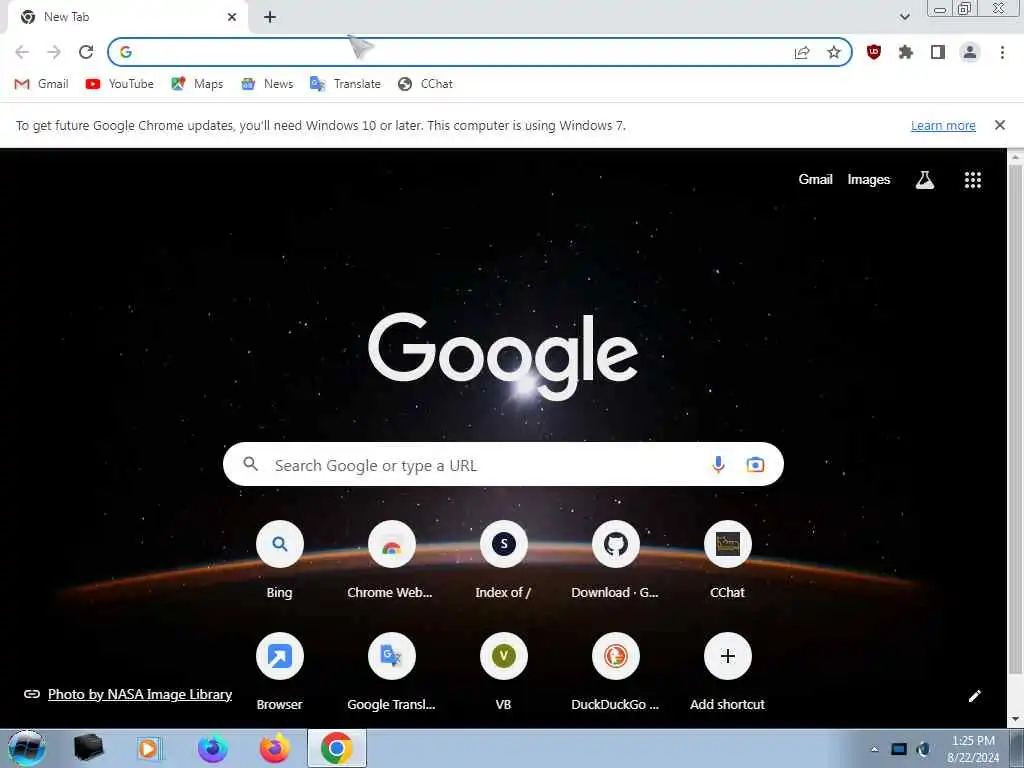The width and height of the screenshot is (1024, 768).
Task: Click the Google search box
Action: tap(503, 464)
